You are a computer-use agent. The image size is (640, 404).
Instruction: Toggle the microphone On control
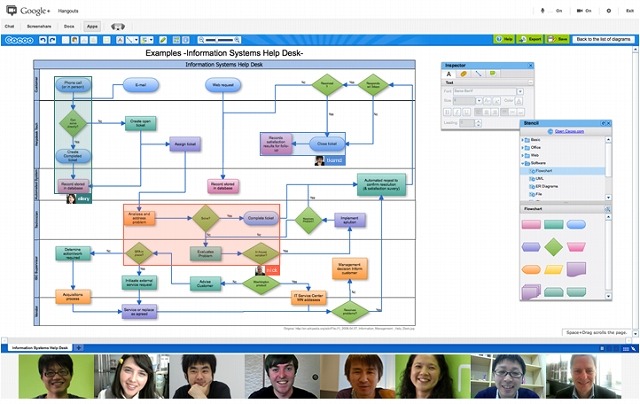point(551,11)
